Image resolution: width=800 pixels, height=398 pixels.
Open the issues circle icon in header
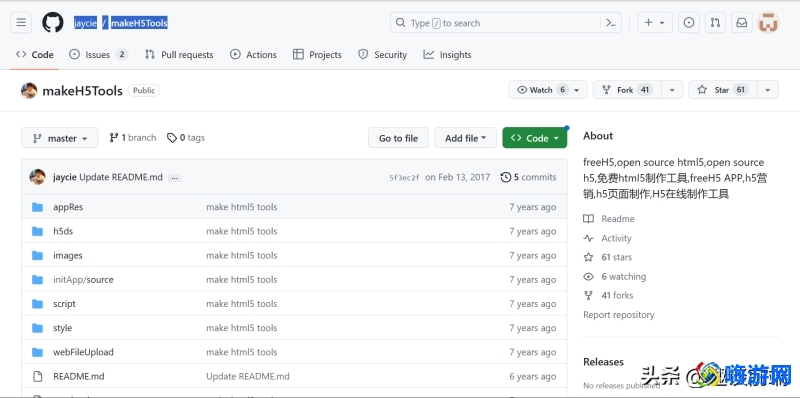pos(689,22)
